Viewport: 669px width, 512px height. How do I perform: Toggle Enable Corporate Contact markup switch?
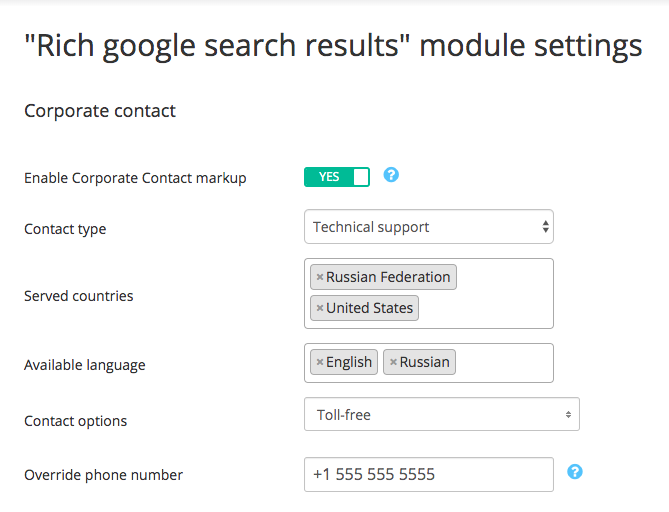coord(337,177)
